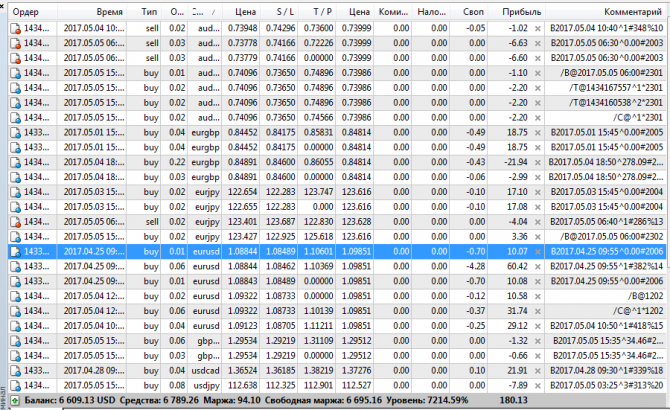
Task: Click T/P value 125.618 in eurjpy row
Action: pyautogui.click(x=318, y=237)
